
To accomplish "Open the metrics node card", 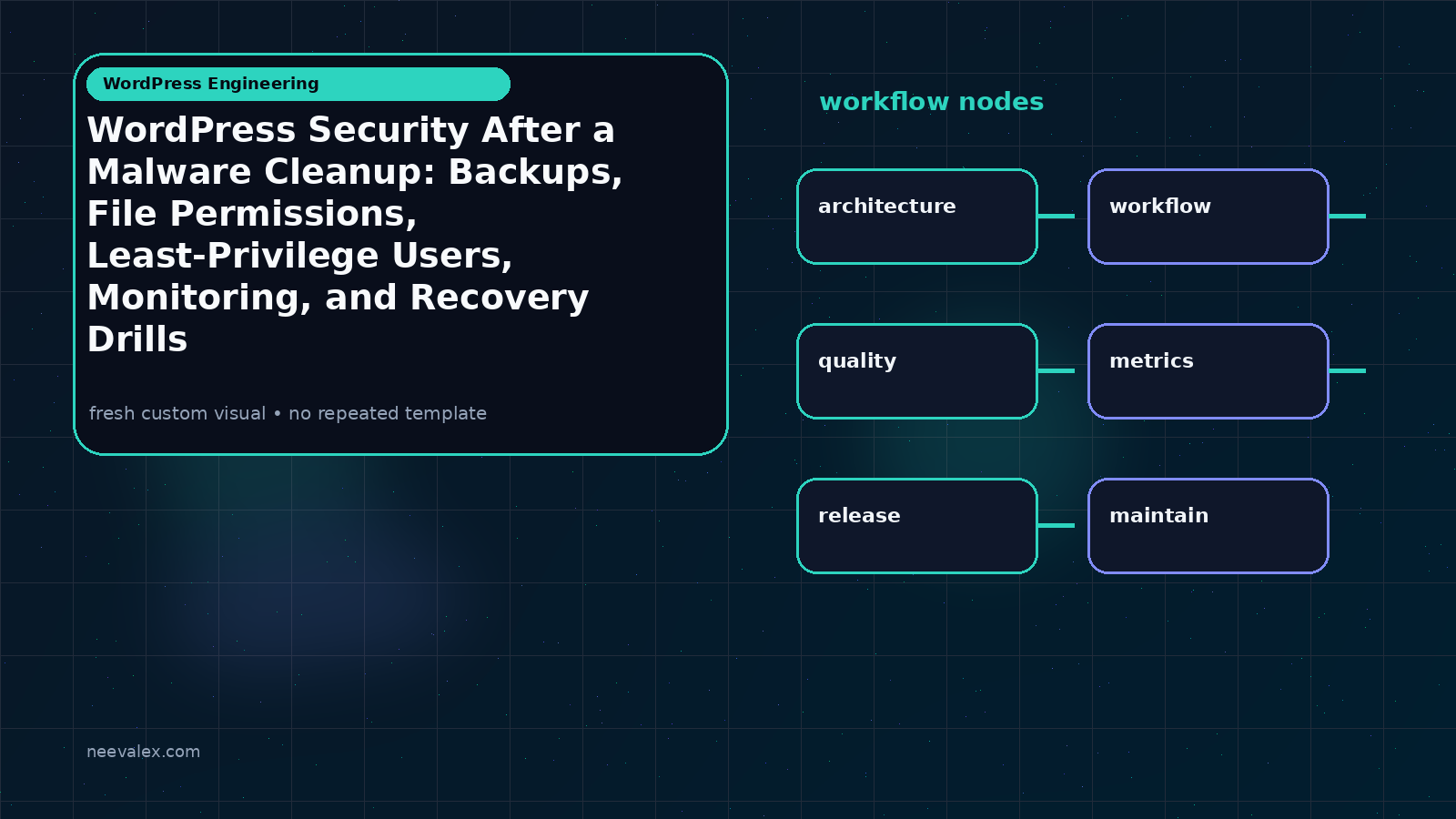I will 1208,371.
